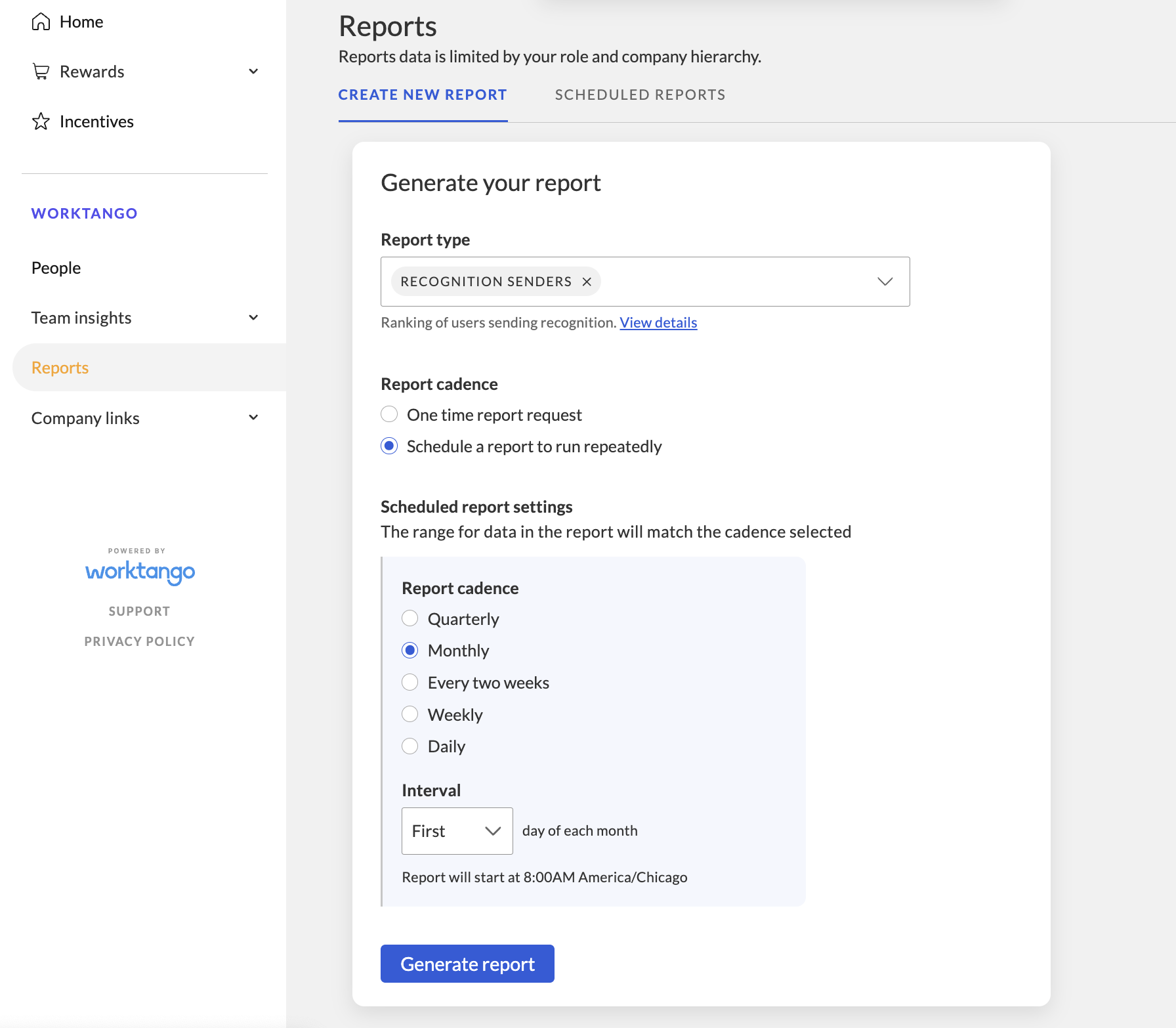Open the View details link

tap(658, 323)
